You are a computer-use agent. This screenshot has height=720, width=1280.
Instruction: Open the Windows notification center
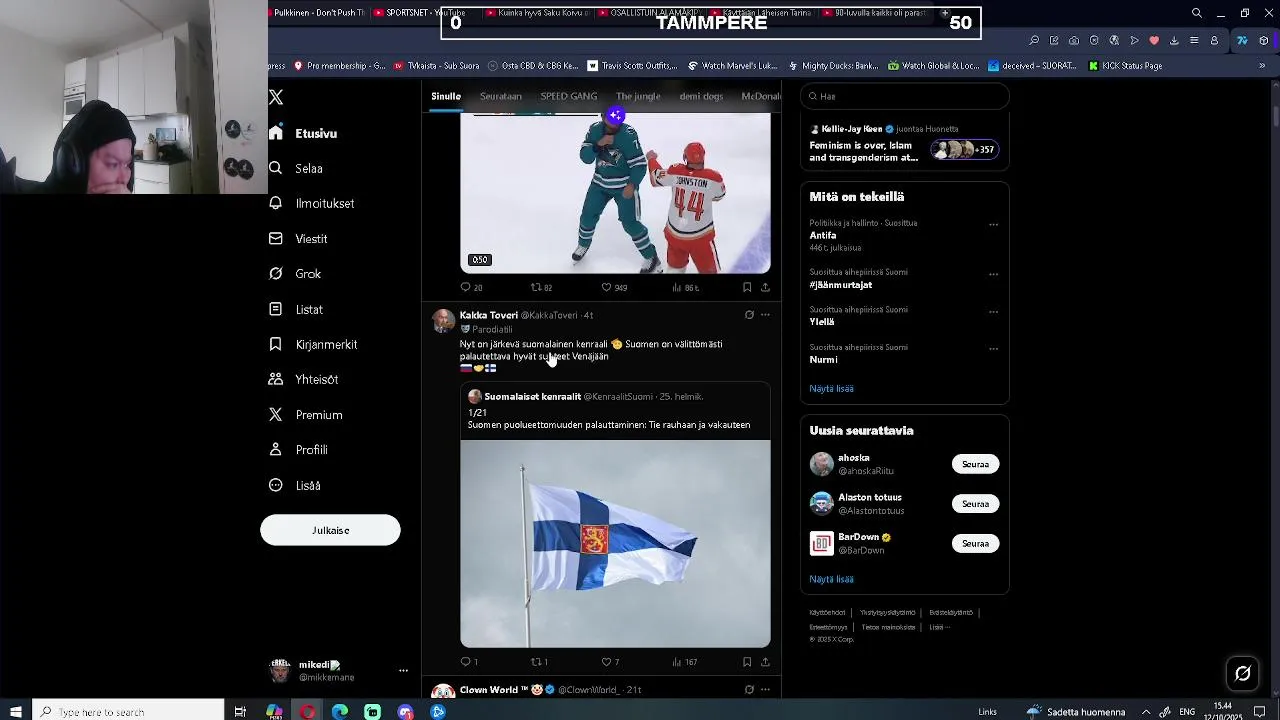point(1260,712)
